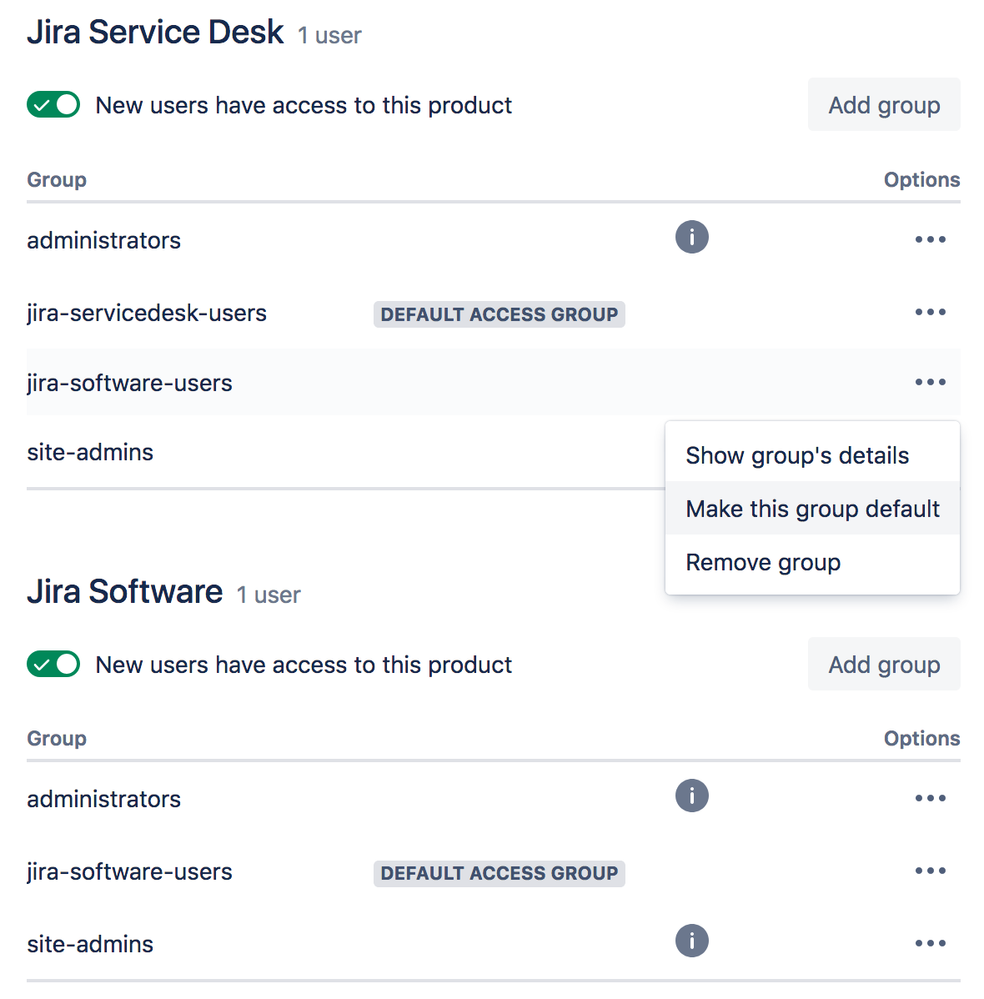This screenshot has height=999, width=984.
Task: Open the info icon next to administrators under Jira Service Desk
Action: [691, 237]
